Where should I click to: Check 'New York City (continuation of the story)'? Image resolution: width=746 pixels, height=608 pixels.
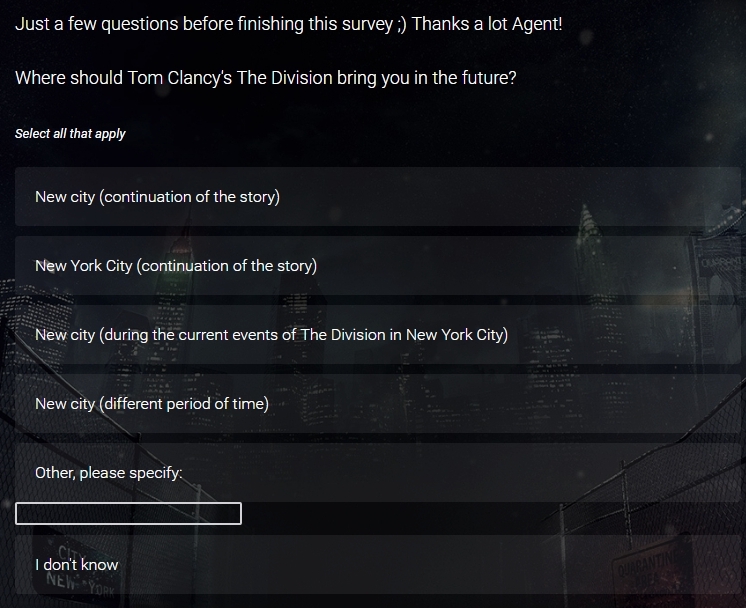coord(378,265)
